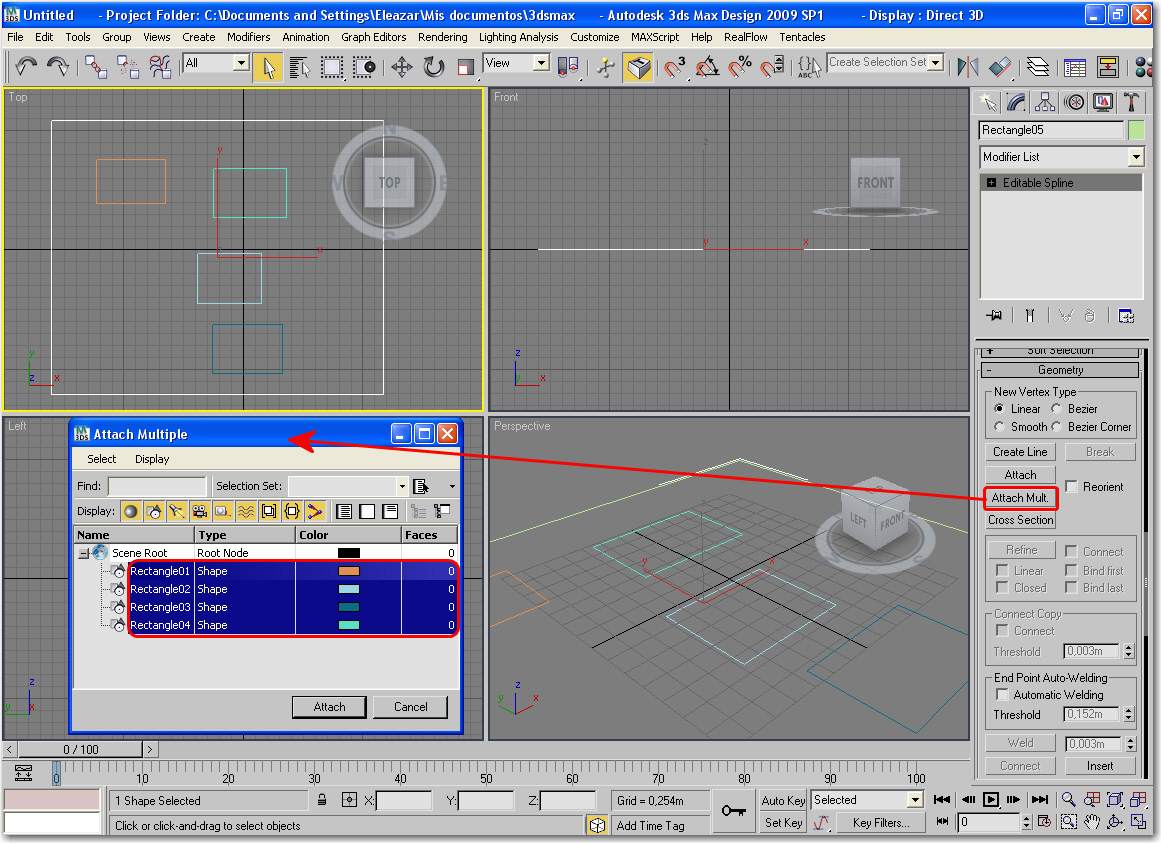The height and width of the screenshot is (843, 1161).
Task: Toggle Display Space Warps filter icon
Action: 246,511
